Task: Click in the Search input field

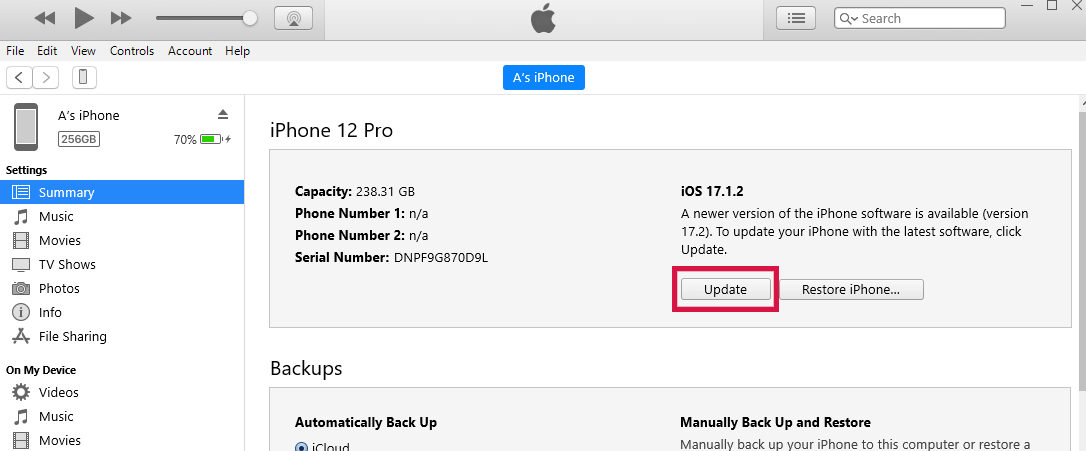Action: pyautogui.click(x=930, y=18)
